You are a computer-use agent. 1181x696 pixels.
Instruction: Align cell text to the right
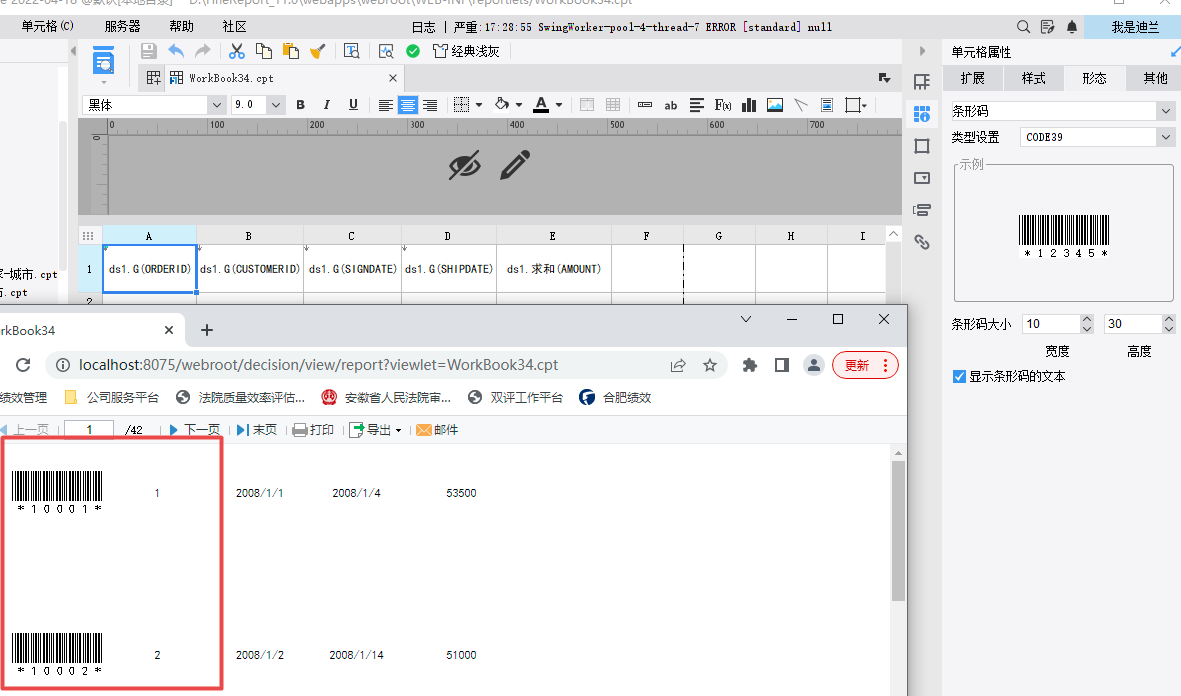pos(430,105)
